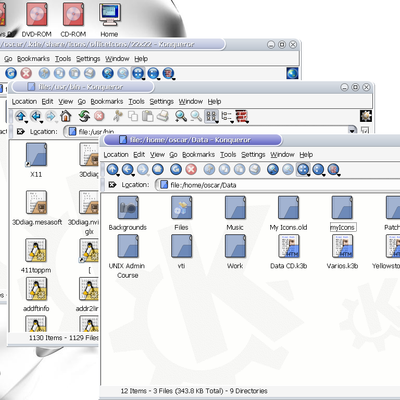Click Print icon in the Data window toolbar

255,169
